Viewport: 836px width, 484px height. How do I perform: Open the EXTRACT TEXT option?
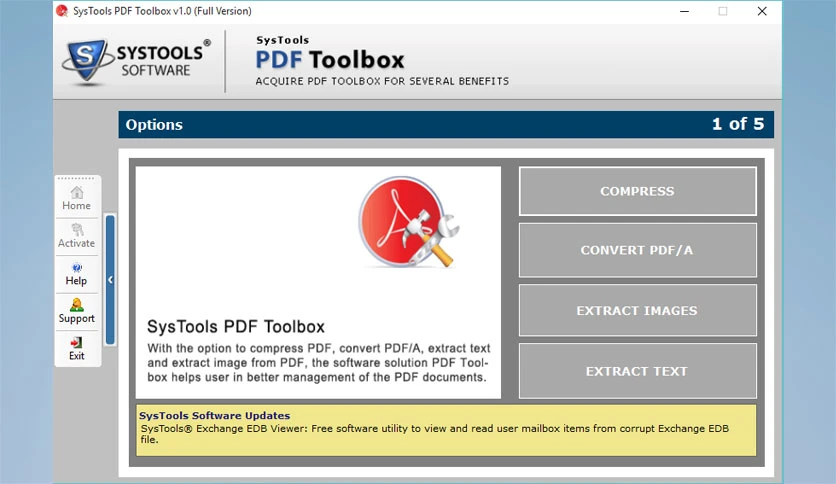point(638,371)
